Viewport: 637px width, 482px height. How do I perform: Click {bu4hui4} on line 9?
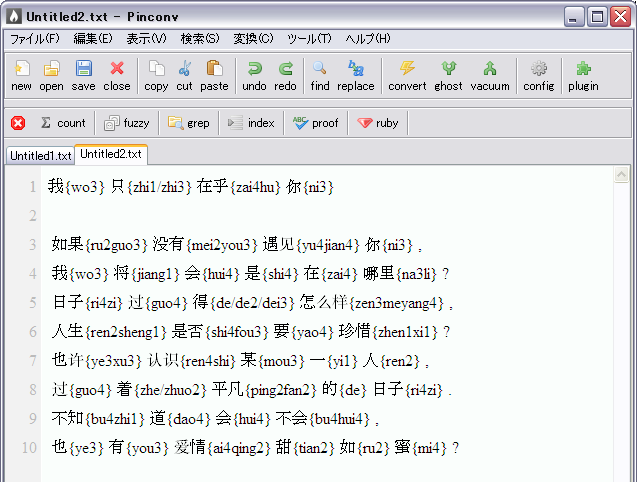coord(340,419)
